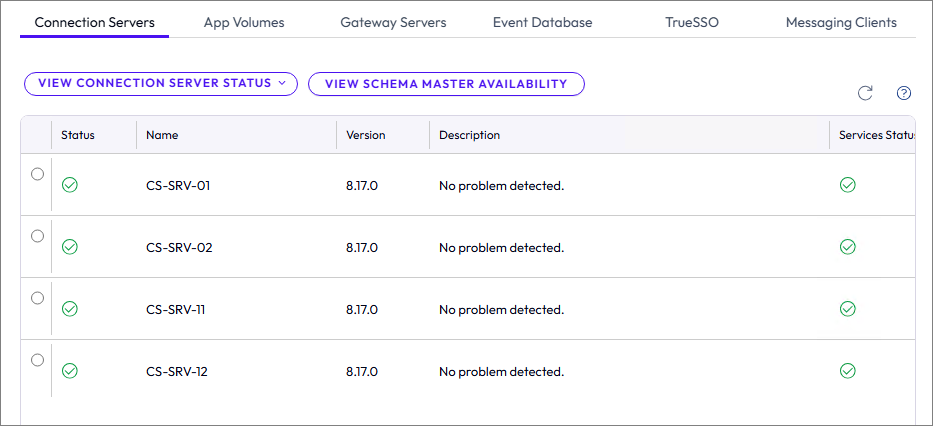Image resolution: width=933 pixels, height=426 pixels.
Task: Sort by the Version column header
Action: 366,135
